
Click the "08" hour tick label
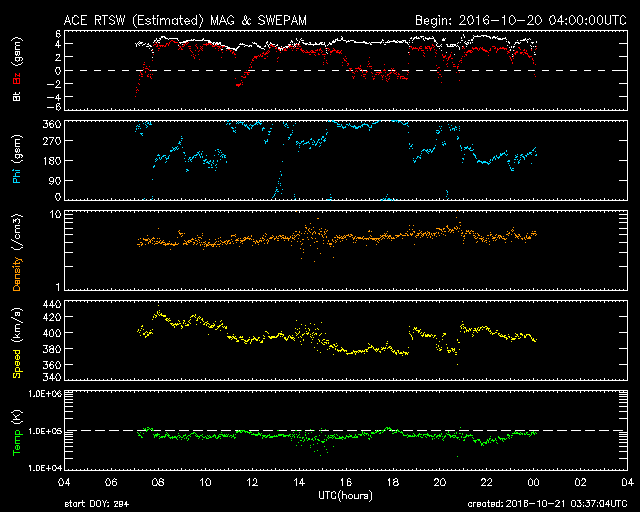tap(158, 483)
